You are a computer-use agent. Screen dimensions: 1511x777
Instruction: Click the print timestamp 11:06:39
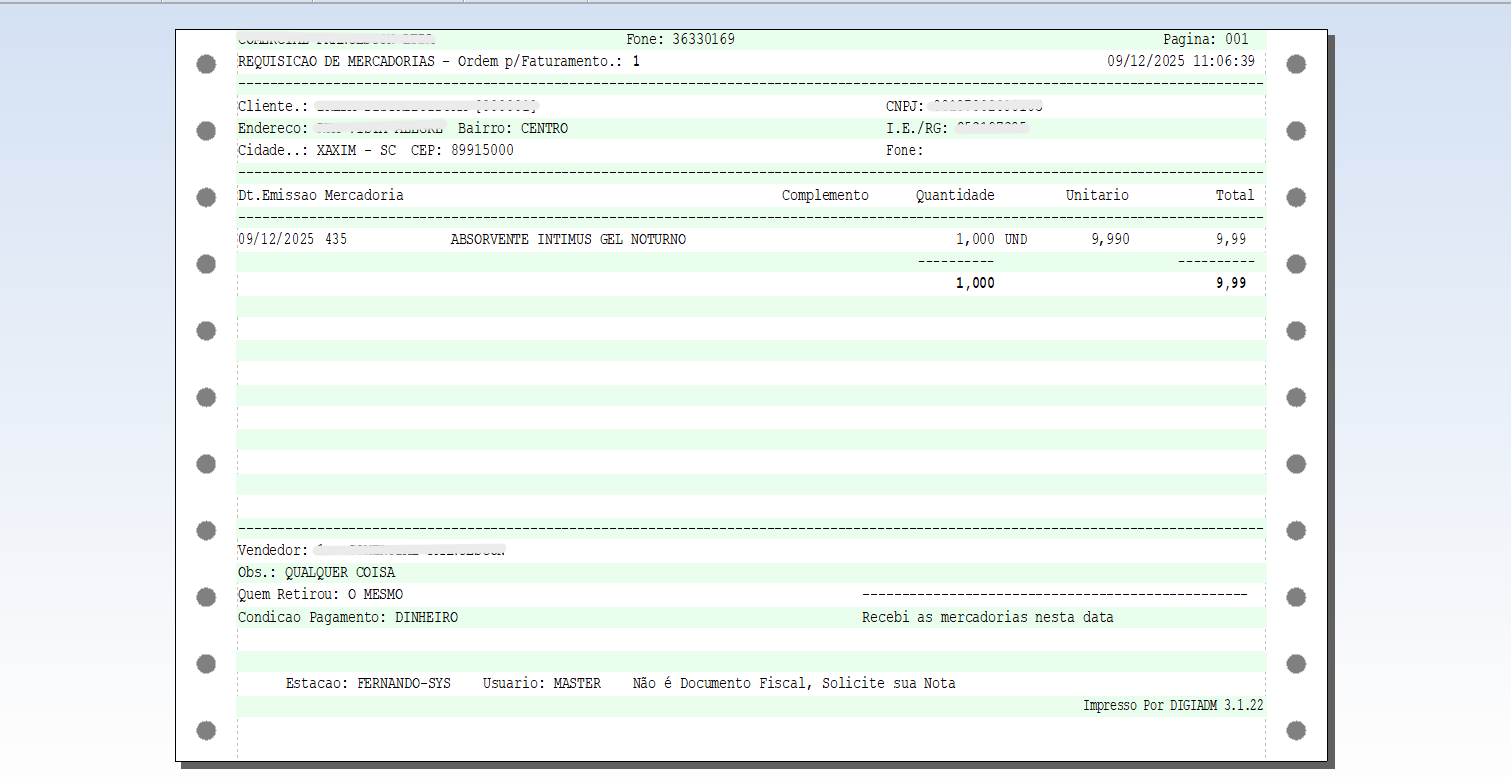(1223, 61)
